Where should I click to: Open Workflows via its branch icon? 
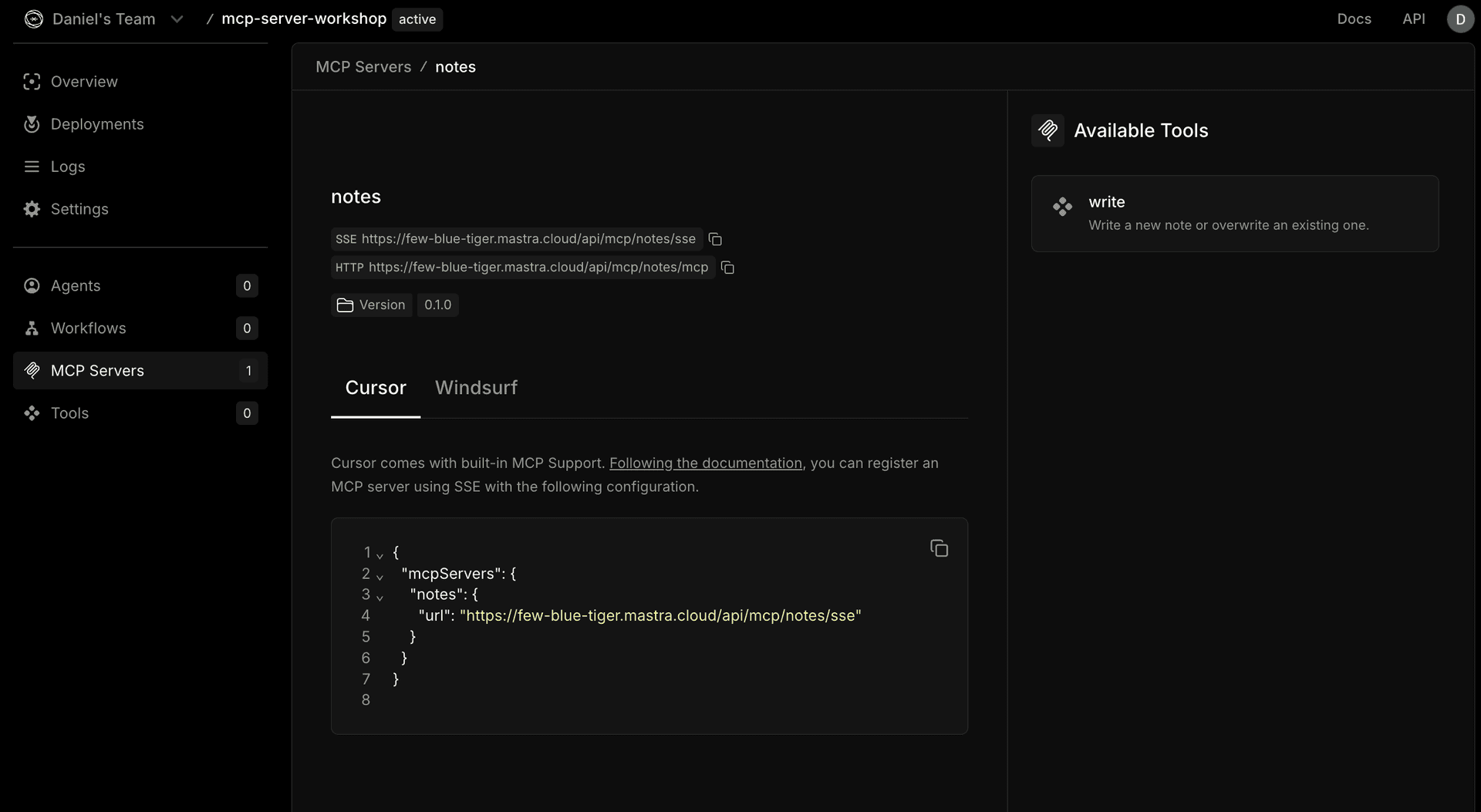pos(32,328)
